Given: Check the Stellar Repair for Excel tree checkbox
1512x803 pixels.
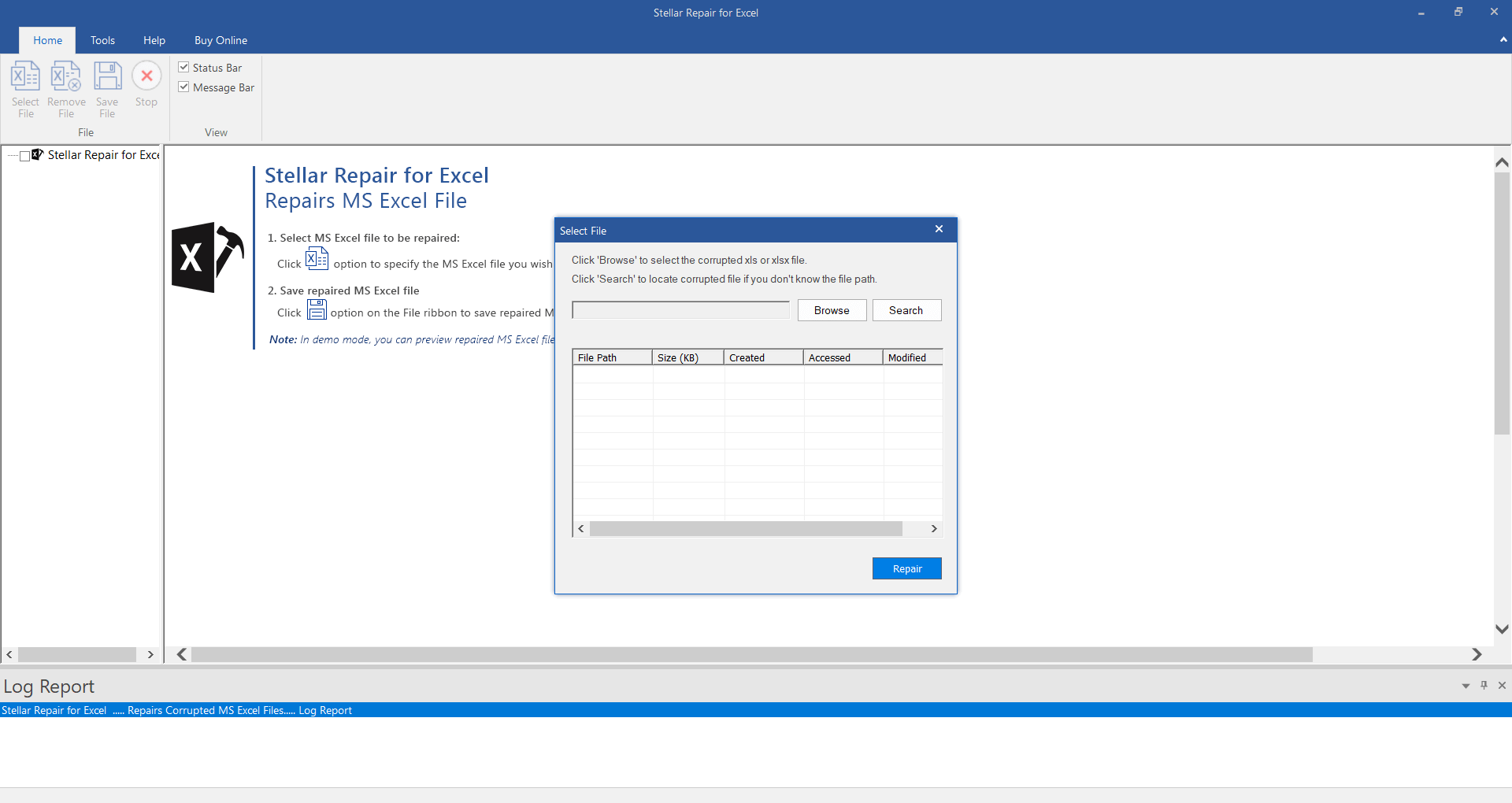Looking at the screenshot, I should [x=24, y=155].
